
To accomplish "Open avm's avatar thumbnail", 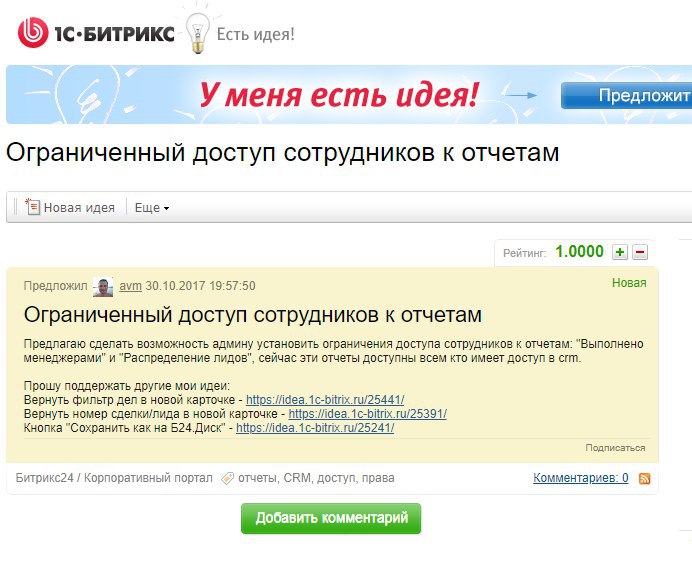I will [x=103, y=286].
